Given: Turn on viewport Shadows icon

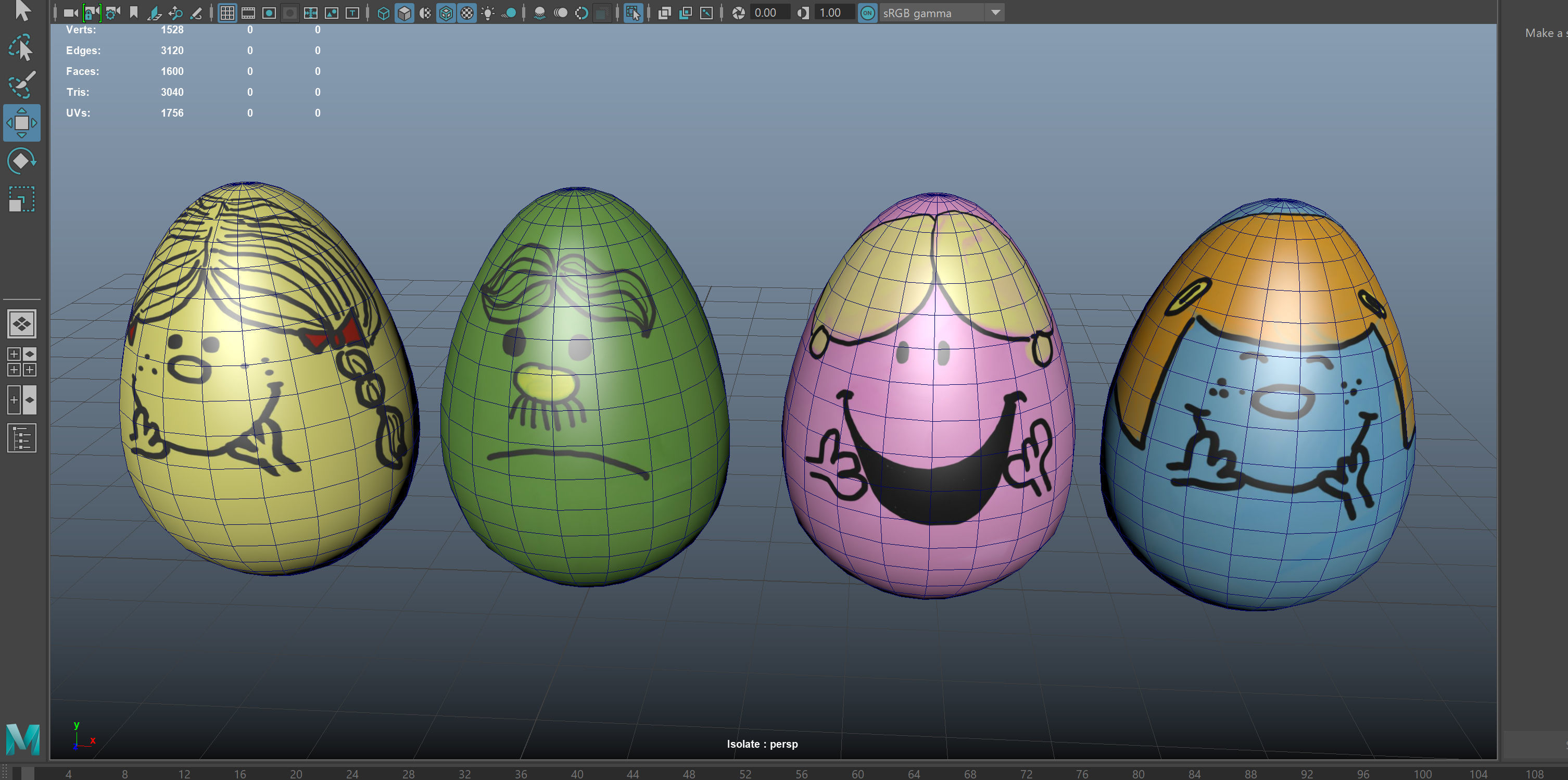Looking at the screenshot, I should [509, 13].
